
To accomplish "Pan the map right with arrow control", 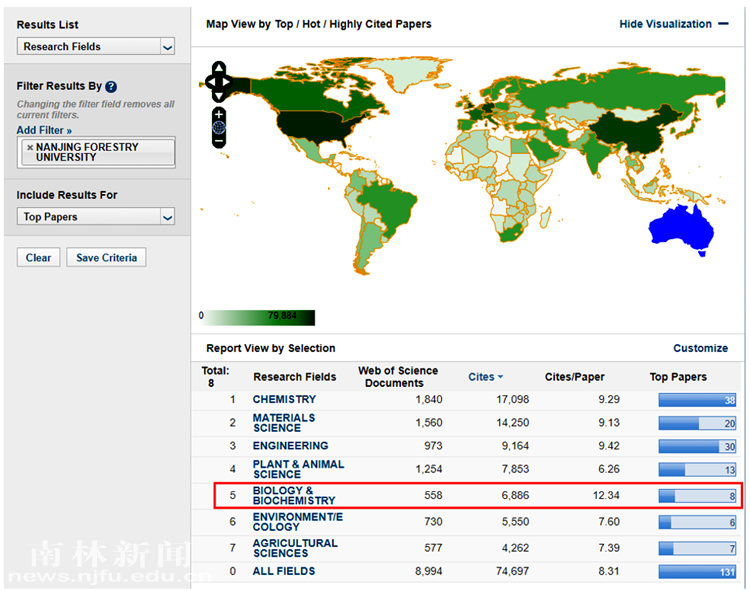I will click(x=230, y=82).
